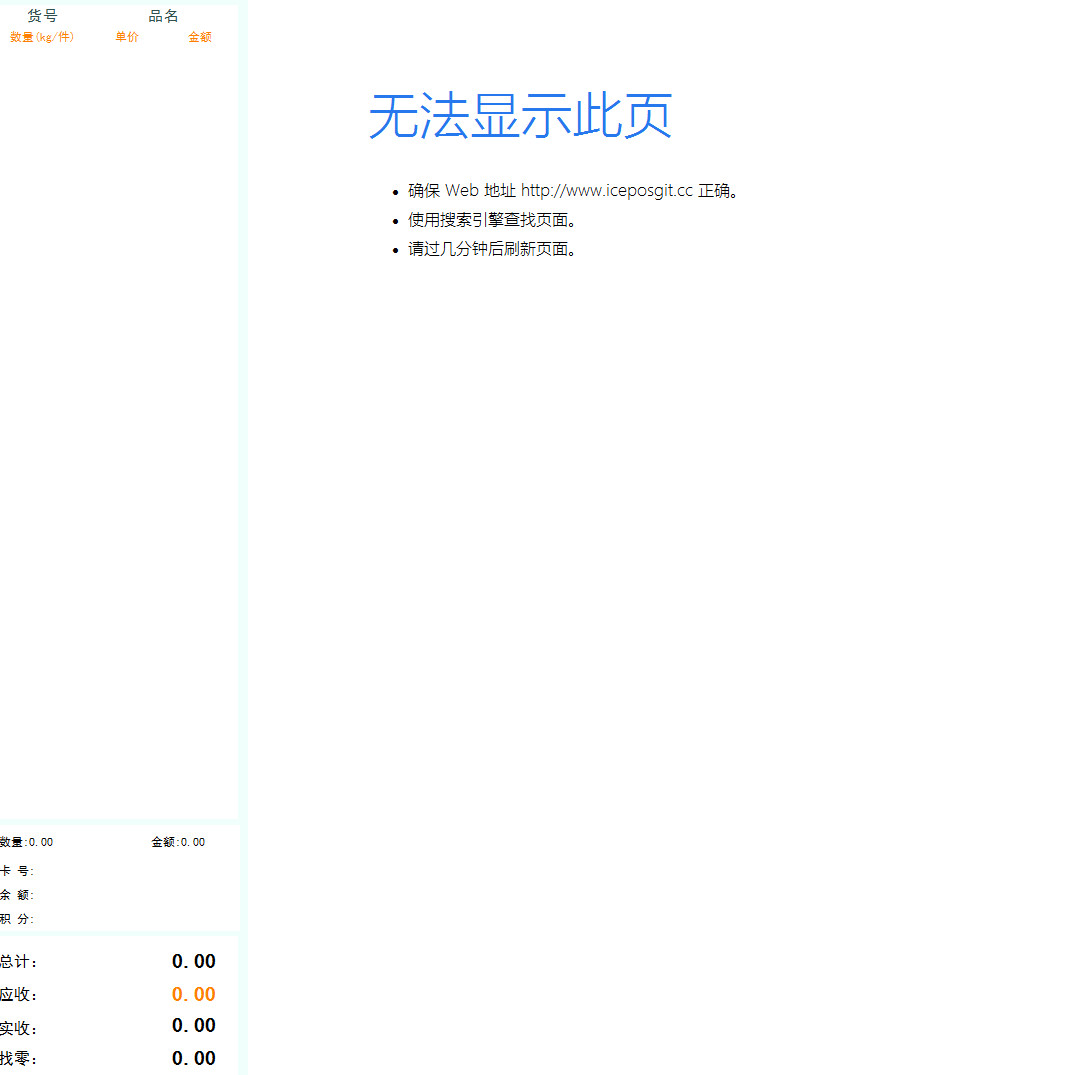
Task: Click the 实收 received amount value
Action: coord(193,1025)
